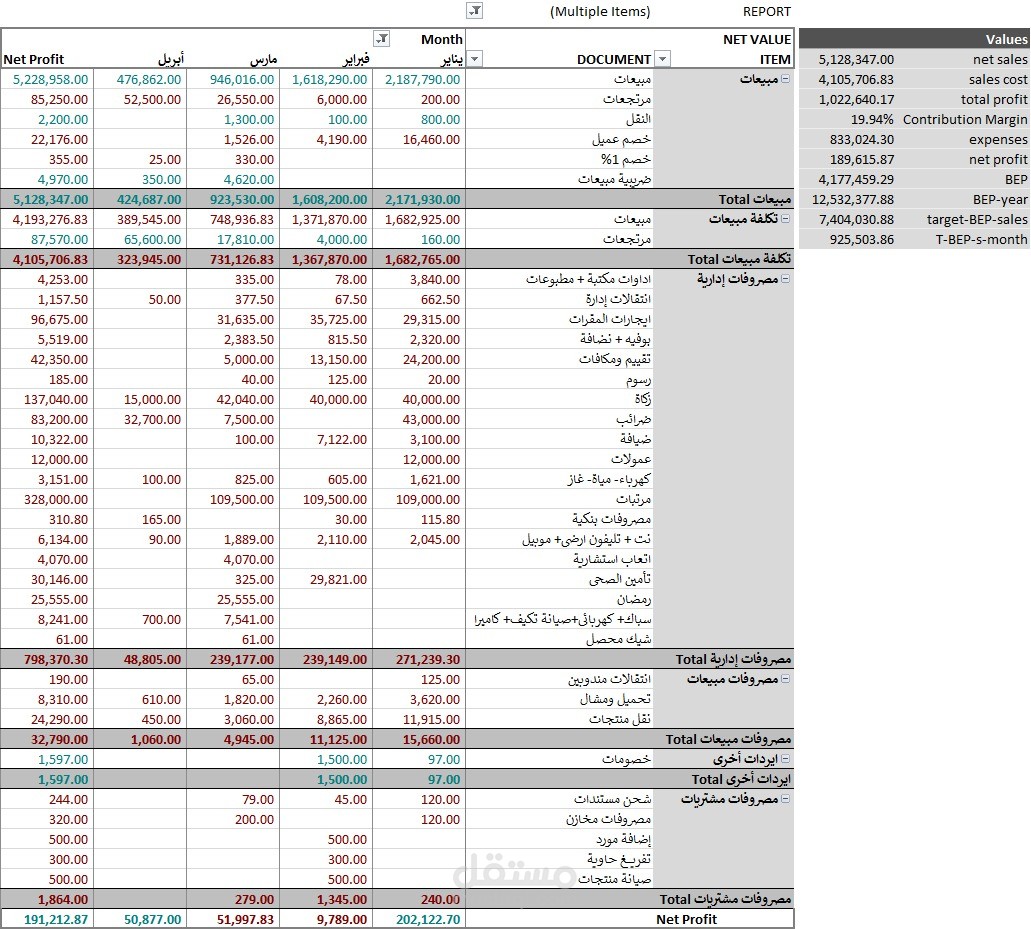The height and width of the screenshot is (929, 1031).
Task: Collapse the مصروفات إدارية item group
Action: [785, 279]
